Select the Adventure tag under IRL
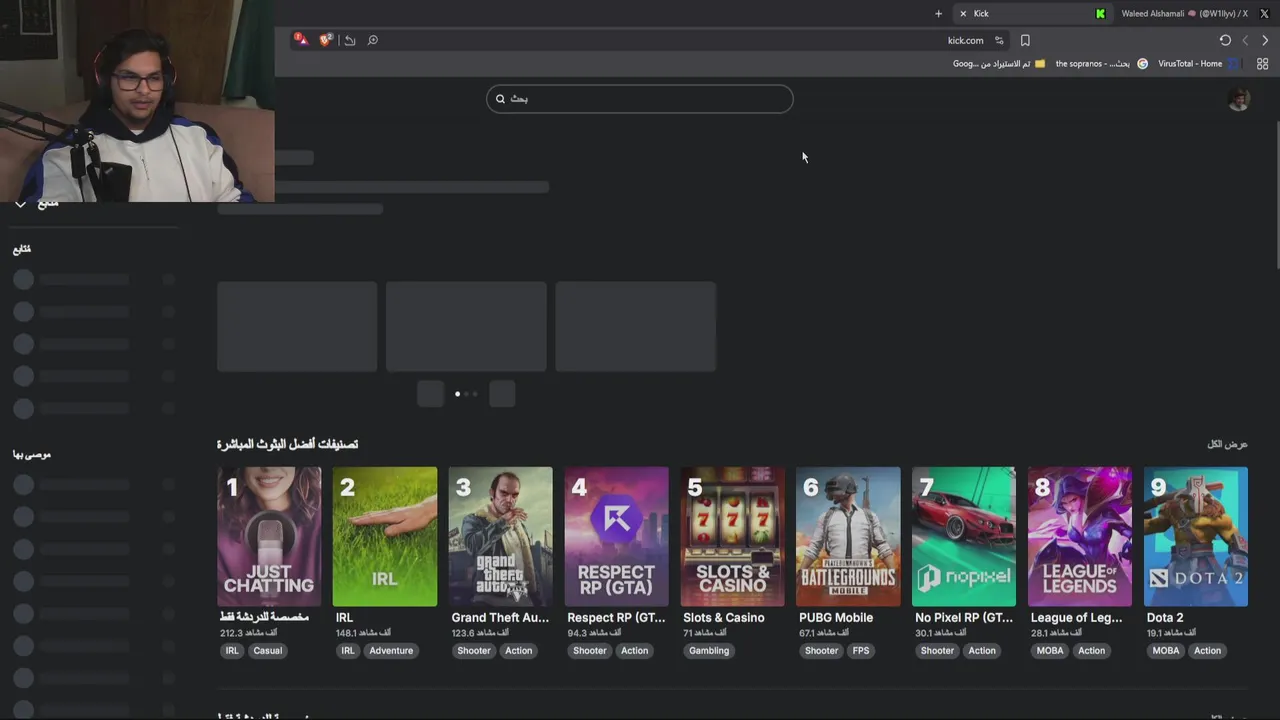This screenshot has height=720, width=1280. (x=391, y=650)
